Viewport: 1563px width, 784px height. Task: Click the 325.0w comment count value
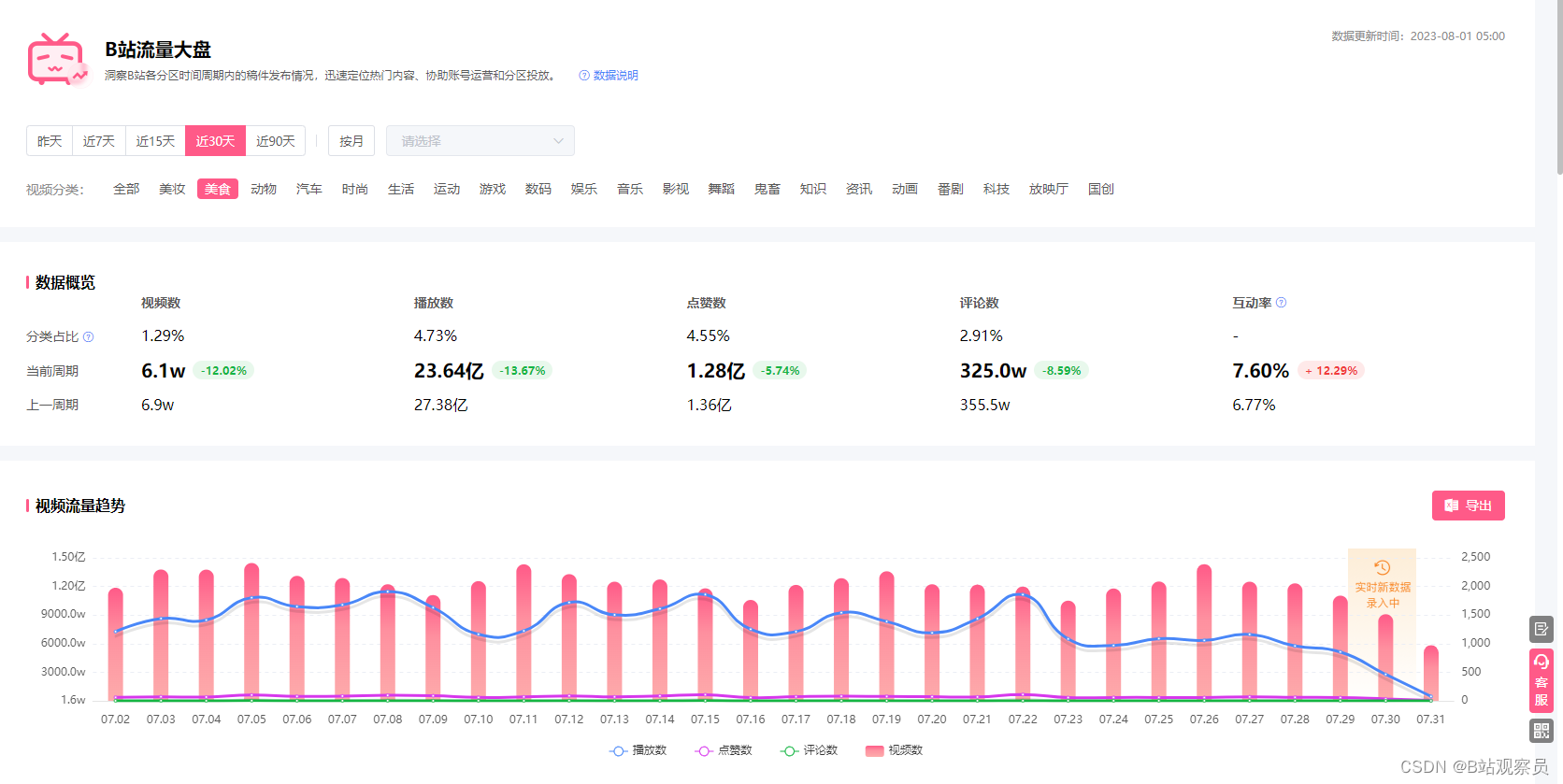(993, 371)
